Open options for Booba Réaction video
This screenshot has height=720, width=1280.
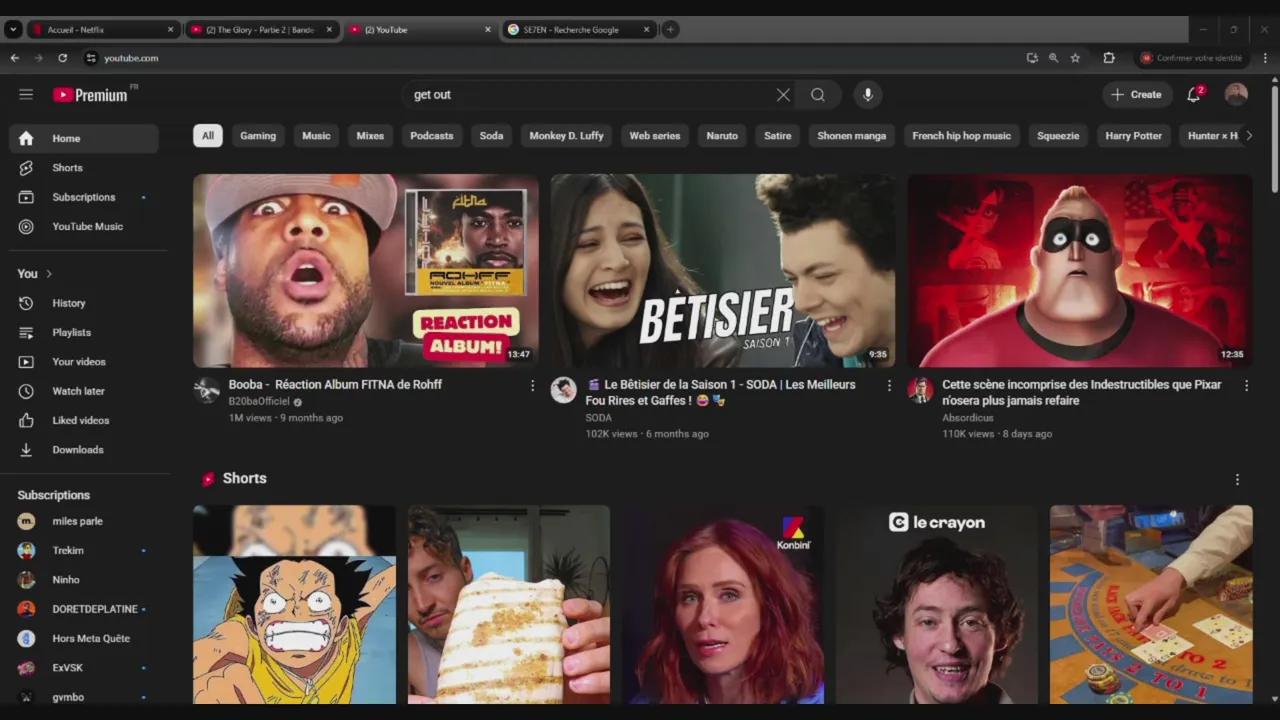(532, 386)
